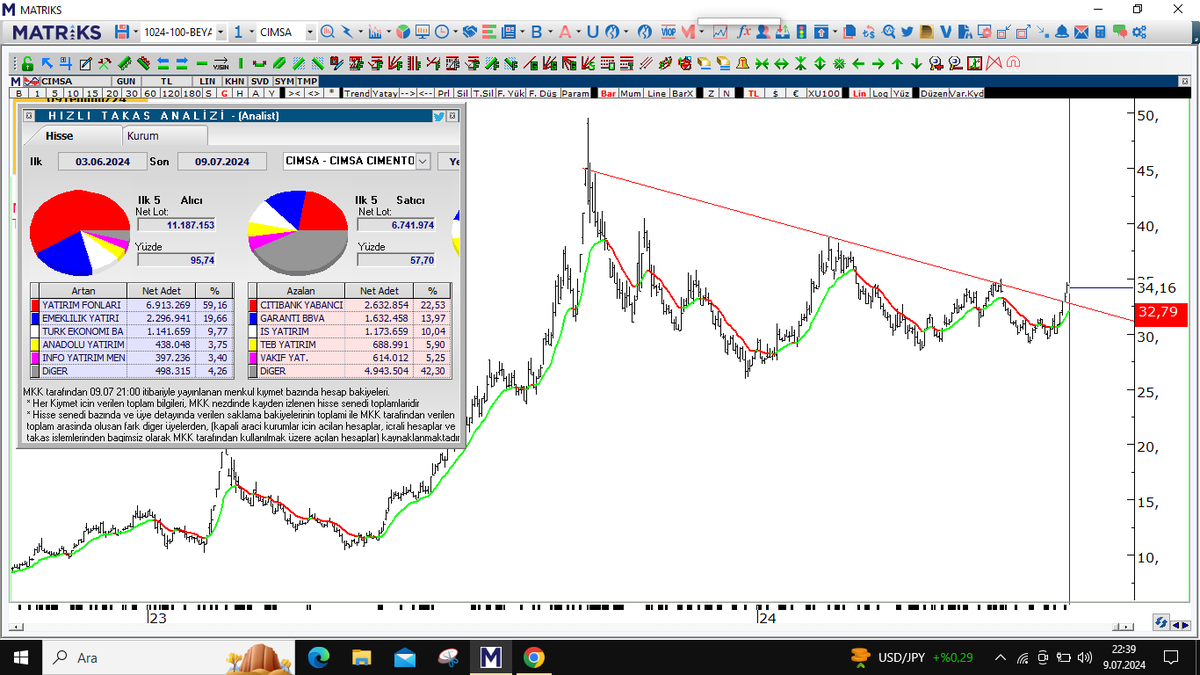Open dropdown arrow next to number 1

click(252, 32)
